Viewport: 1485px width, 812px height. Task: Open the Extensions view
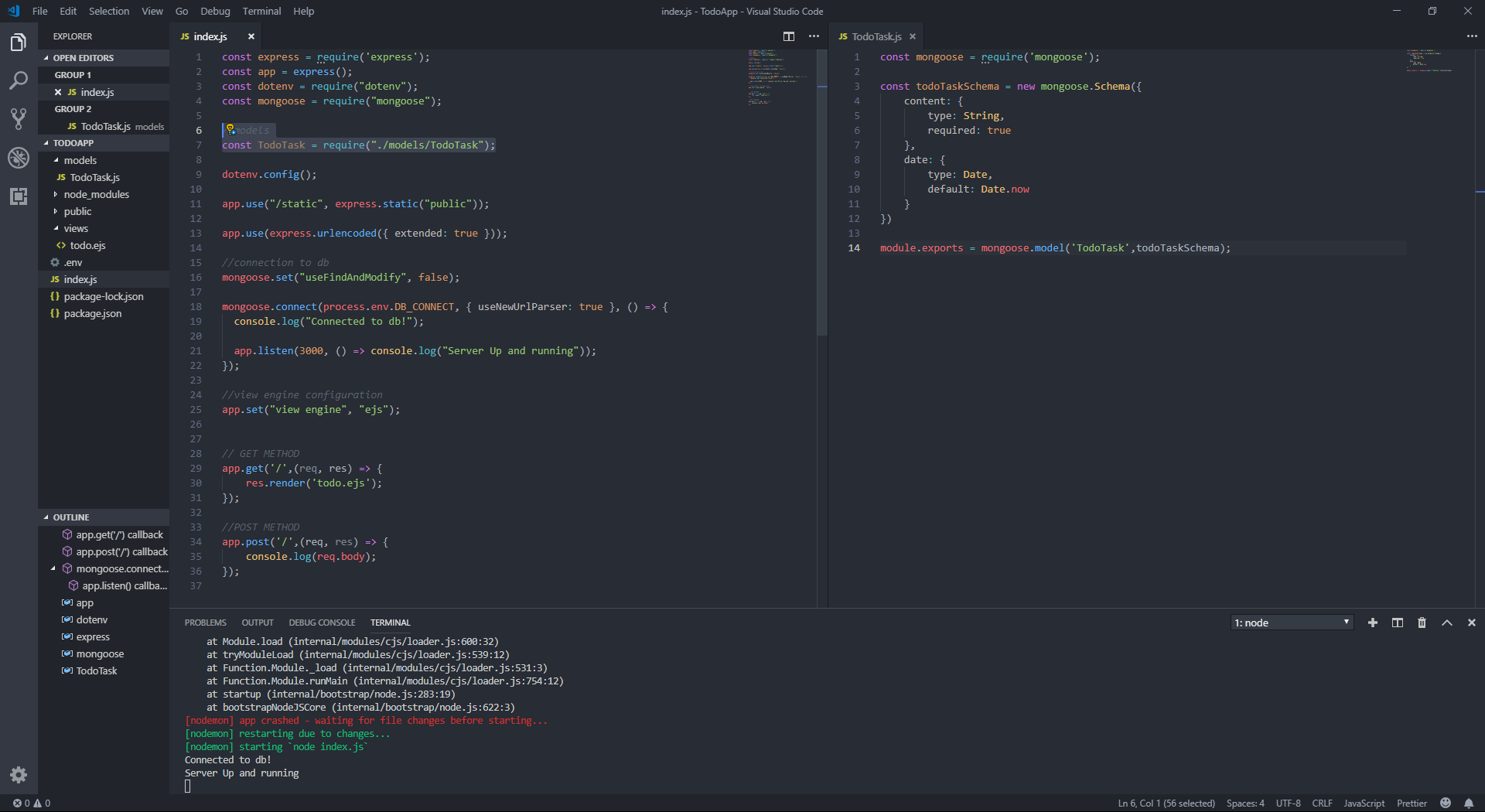click(19, 196)
